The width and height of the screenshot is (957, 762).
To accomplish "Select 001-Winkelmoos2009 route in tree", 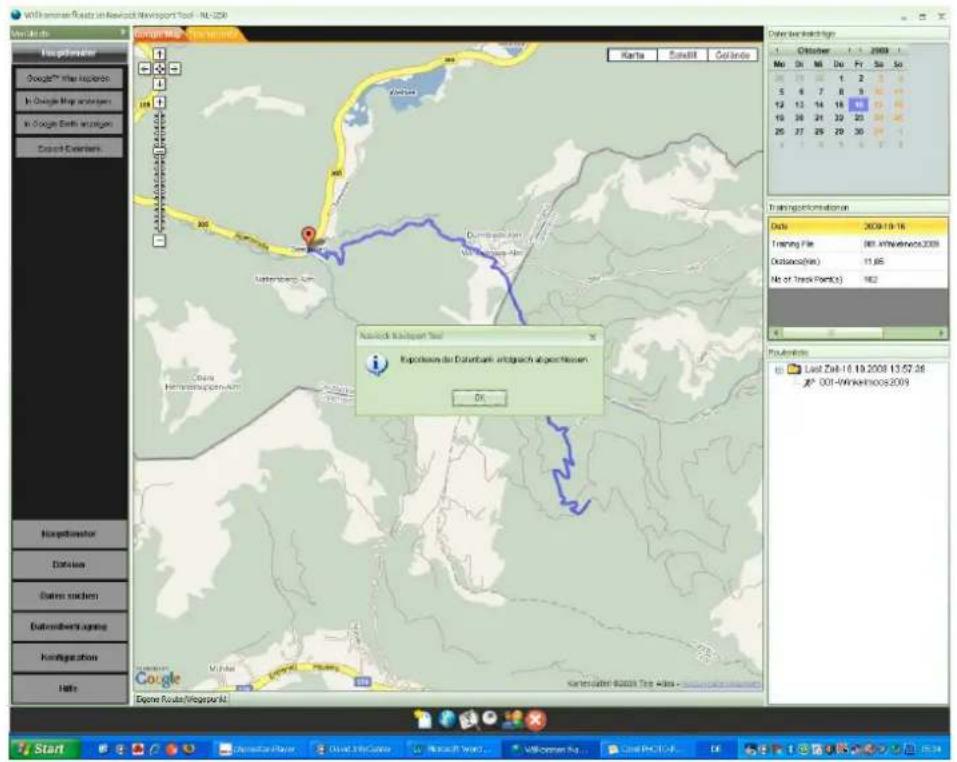I will coord(864,383).
